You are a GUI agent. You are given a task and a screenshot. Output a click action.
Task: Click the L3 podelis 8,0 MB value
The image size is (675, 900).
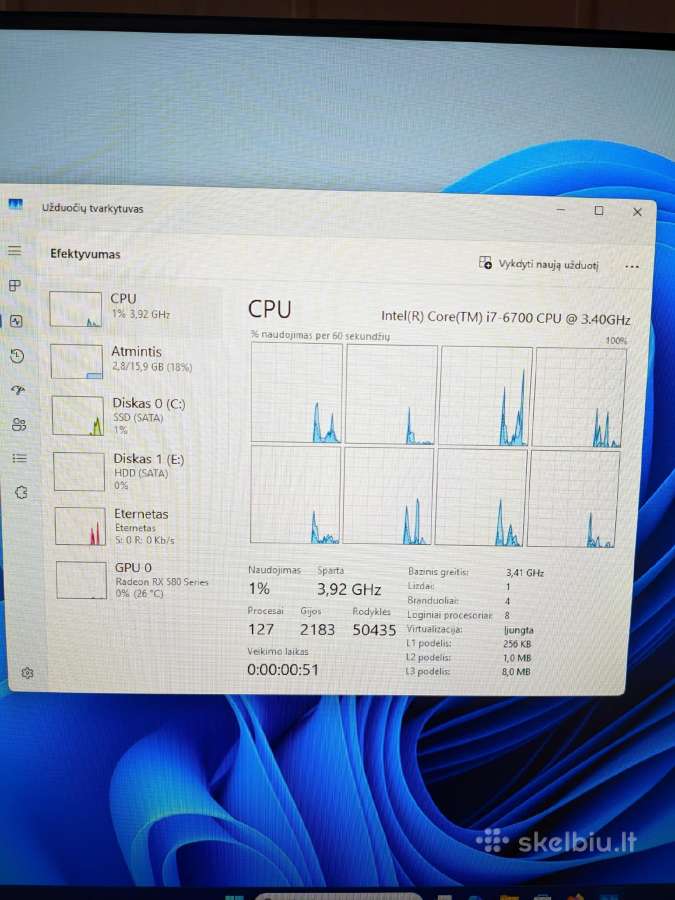coord(516,672)
